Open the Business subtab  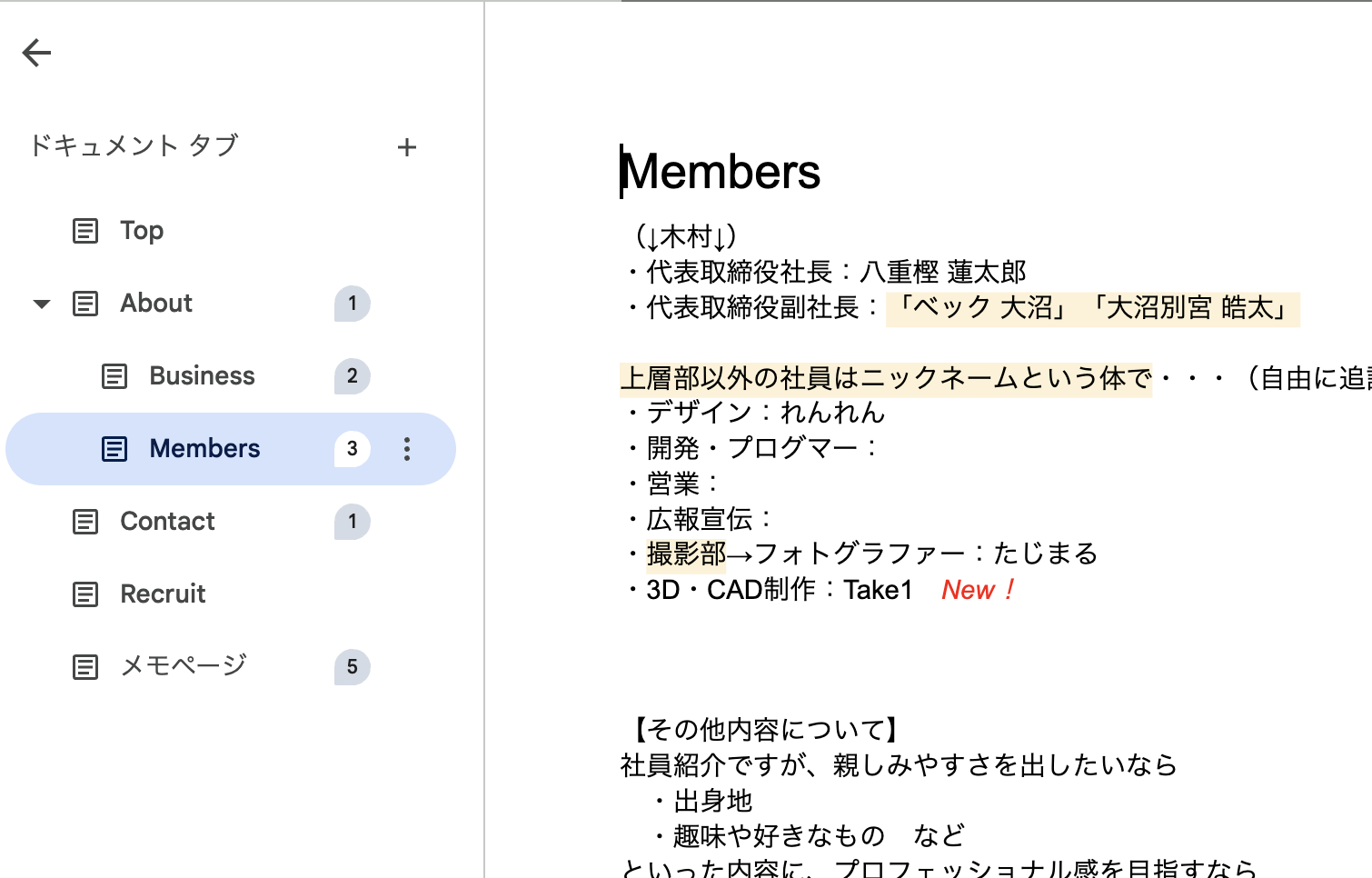(x=202, y=376)
